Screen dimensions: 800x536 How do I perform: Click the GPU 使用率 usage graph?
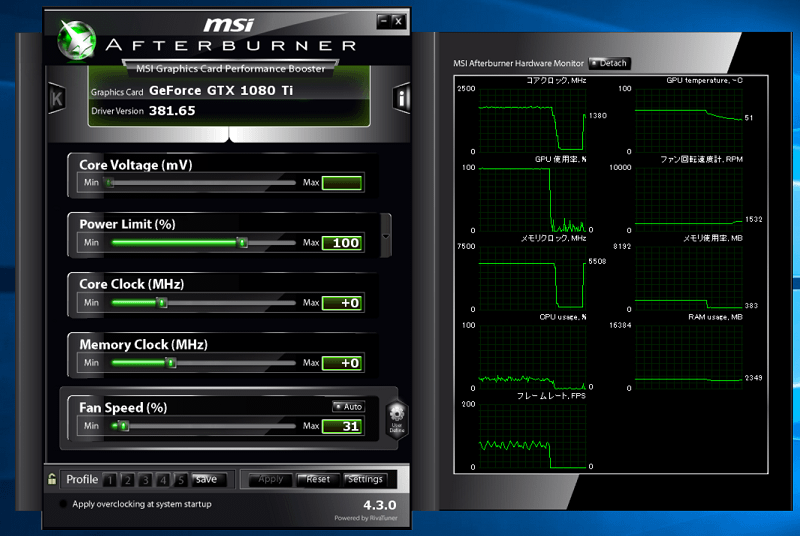point(532,199)
